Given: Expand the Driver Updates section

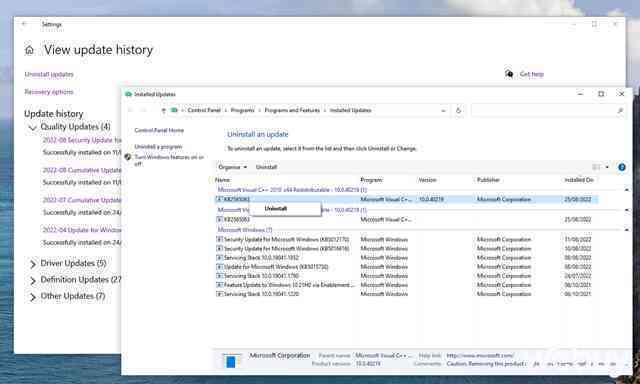Looking at the screenshot, I should pyautogui.click(x=33, y=264).
